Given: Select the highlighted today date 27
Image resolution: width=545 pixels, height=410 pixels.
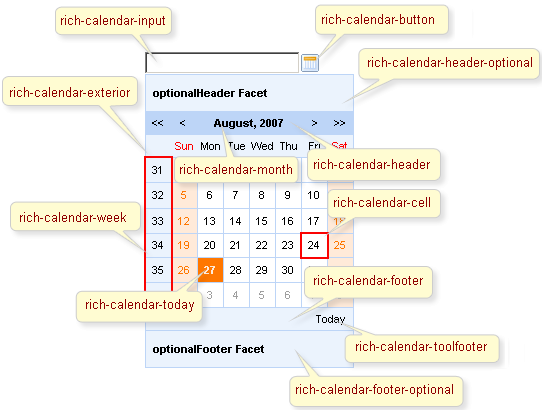Looking at the screenshot, I should [x=210, y=270].
